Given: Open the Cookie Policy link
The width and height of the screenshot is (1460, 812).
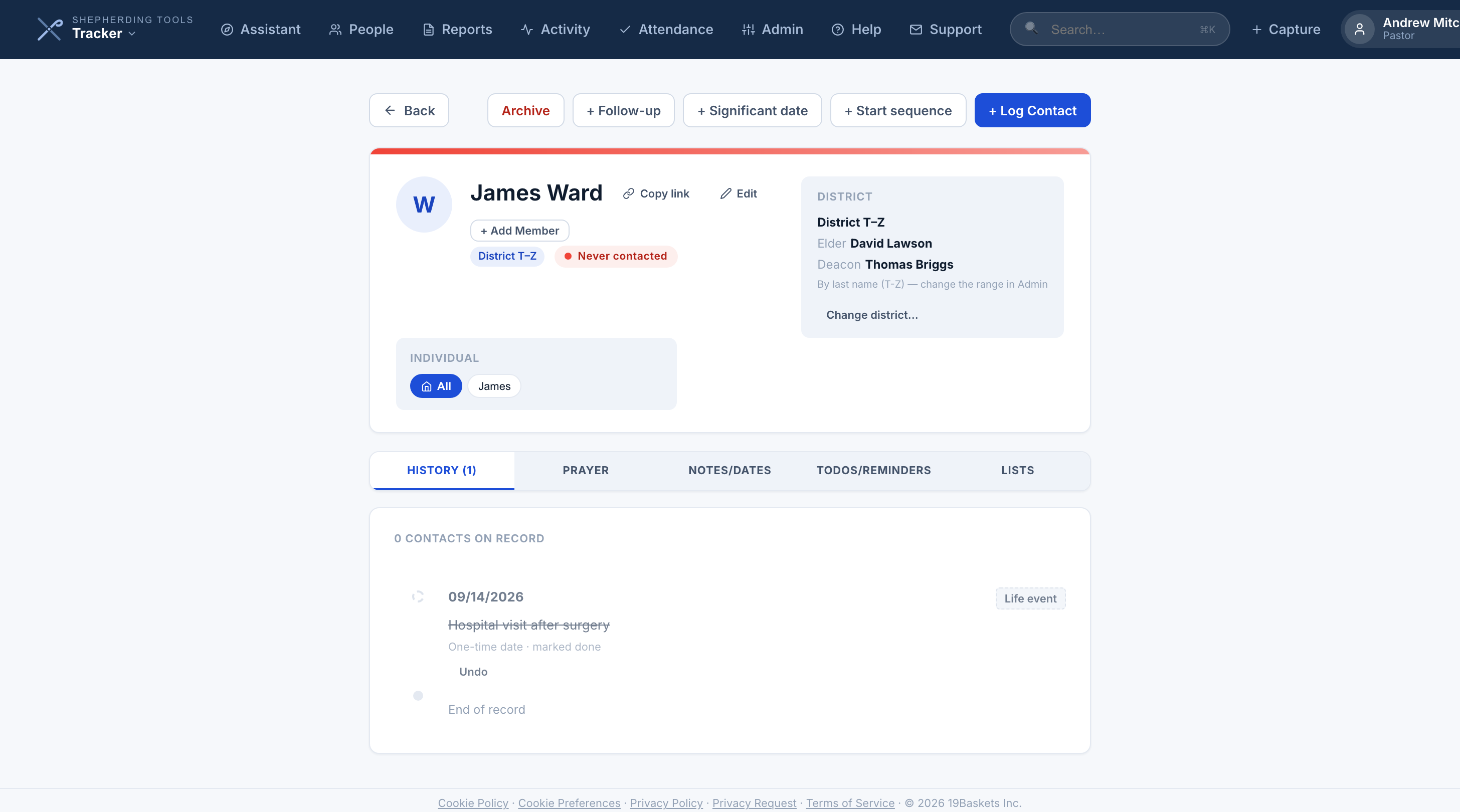Looking at the screenshot, I should (473, 803).
